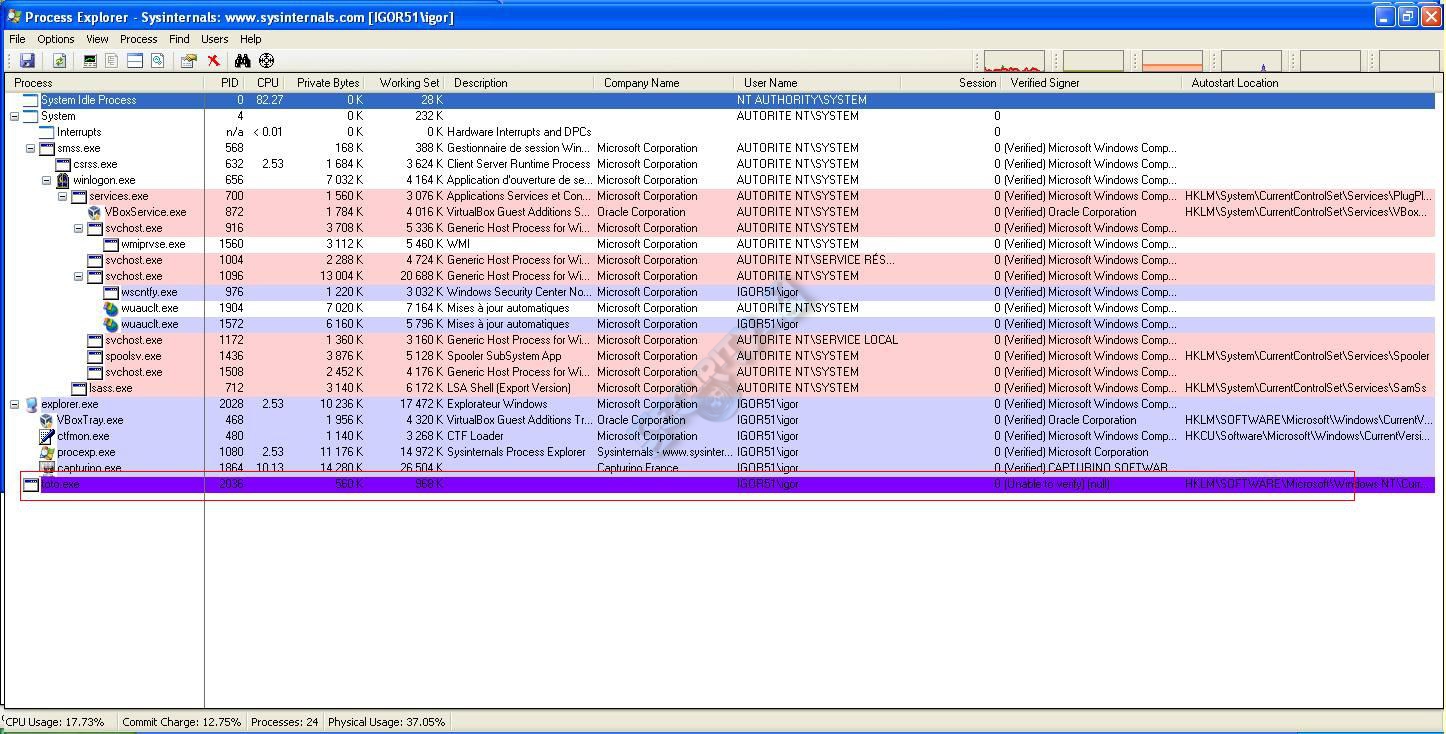
Task: Click the System Idle Process icon
Action: (x=31, y=100)
